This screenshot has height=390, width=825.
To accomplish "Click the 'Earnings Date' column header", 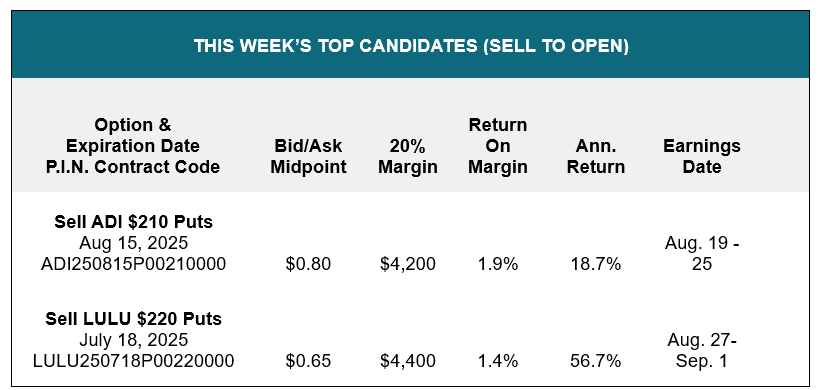I will click(x=702, y=156).
